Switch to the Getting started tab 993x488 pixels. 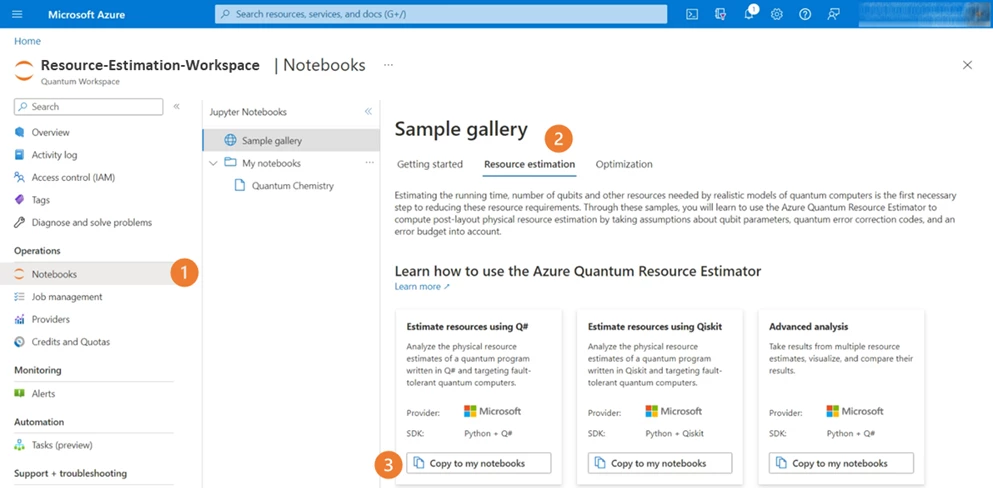coord(430,165)
